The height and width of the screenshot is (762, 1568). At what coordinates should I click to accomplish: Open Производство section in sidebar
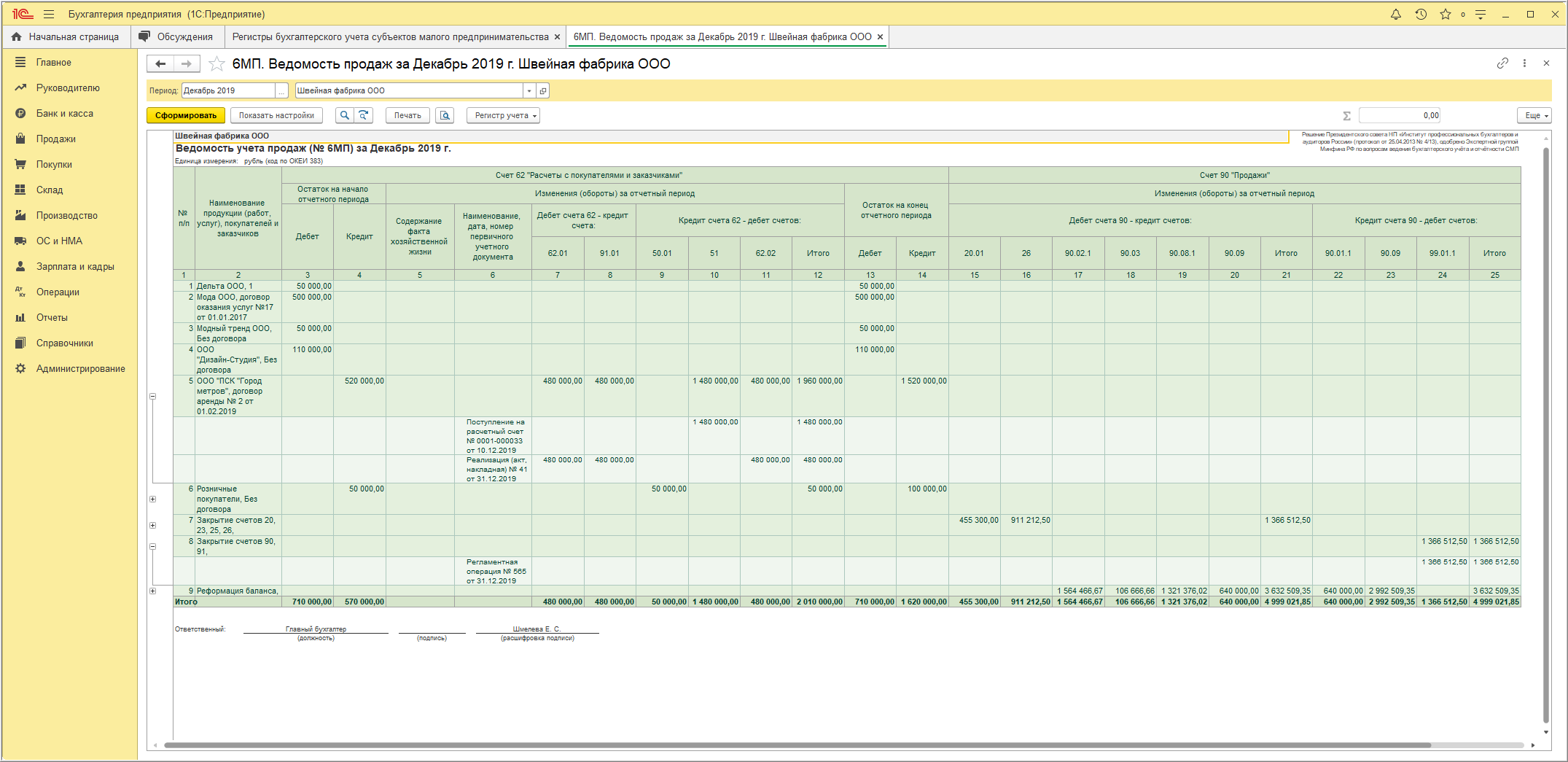click(67, 216)
